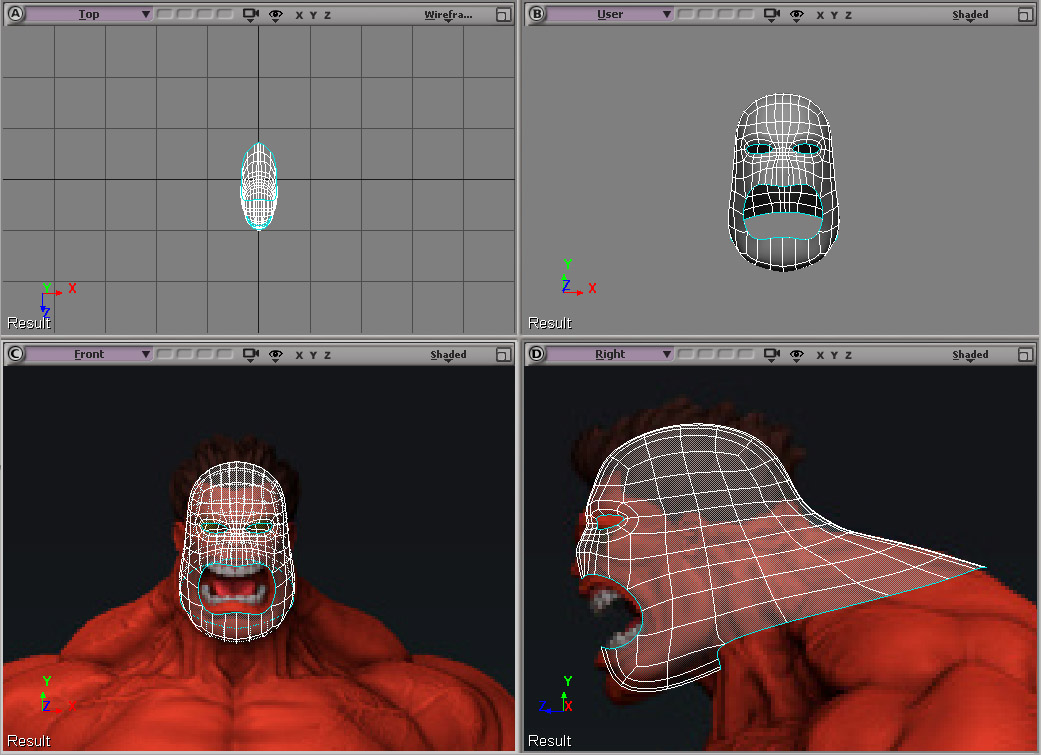This screenshot has height=755, width=1041.
Task: Click third memo camera slot in Front viewport
Action: 205,354
